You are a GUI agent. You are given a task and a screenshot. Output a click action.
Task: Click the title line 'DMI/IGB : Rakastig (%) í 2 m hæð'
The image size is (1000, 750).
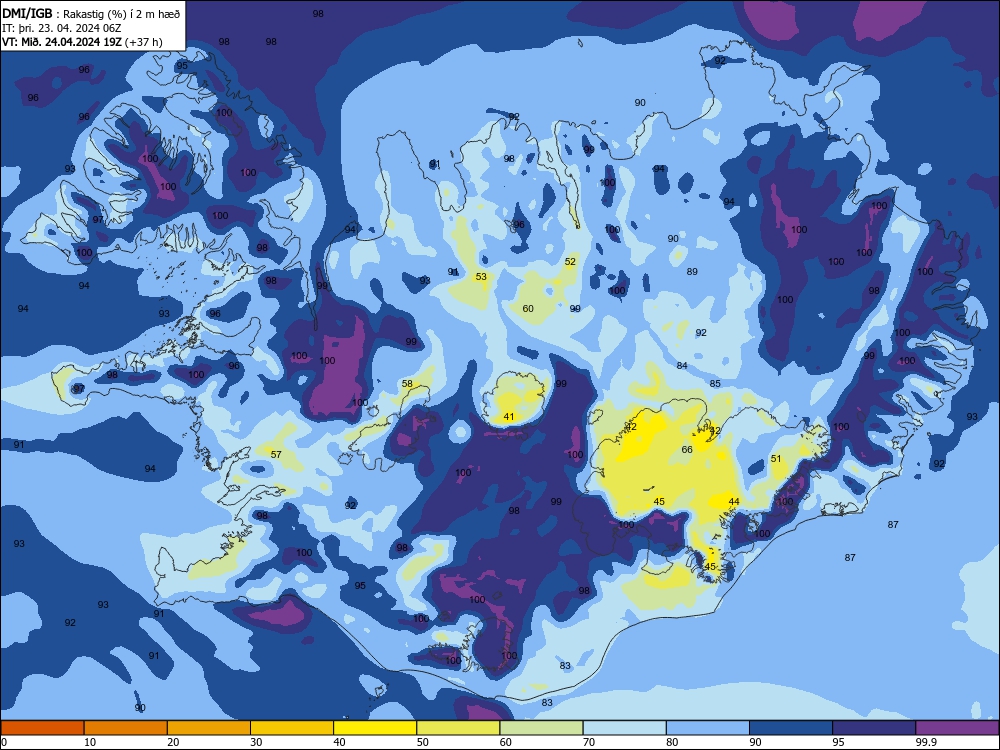tap(91, 13)
